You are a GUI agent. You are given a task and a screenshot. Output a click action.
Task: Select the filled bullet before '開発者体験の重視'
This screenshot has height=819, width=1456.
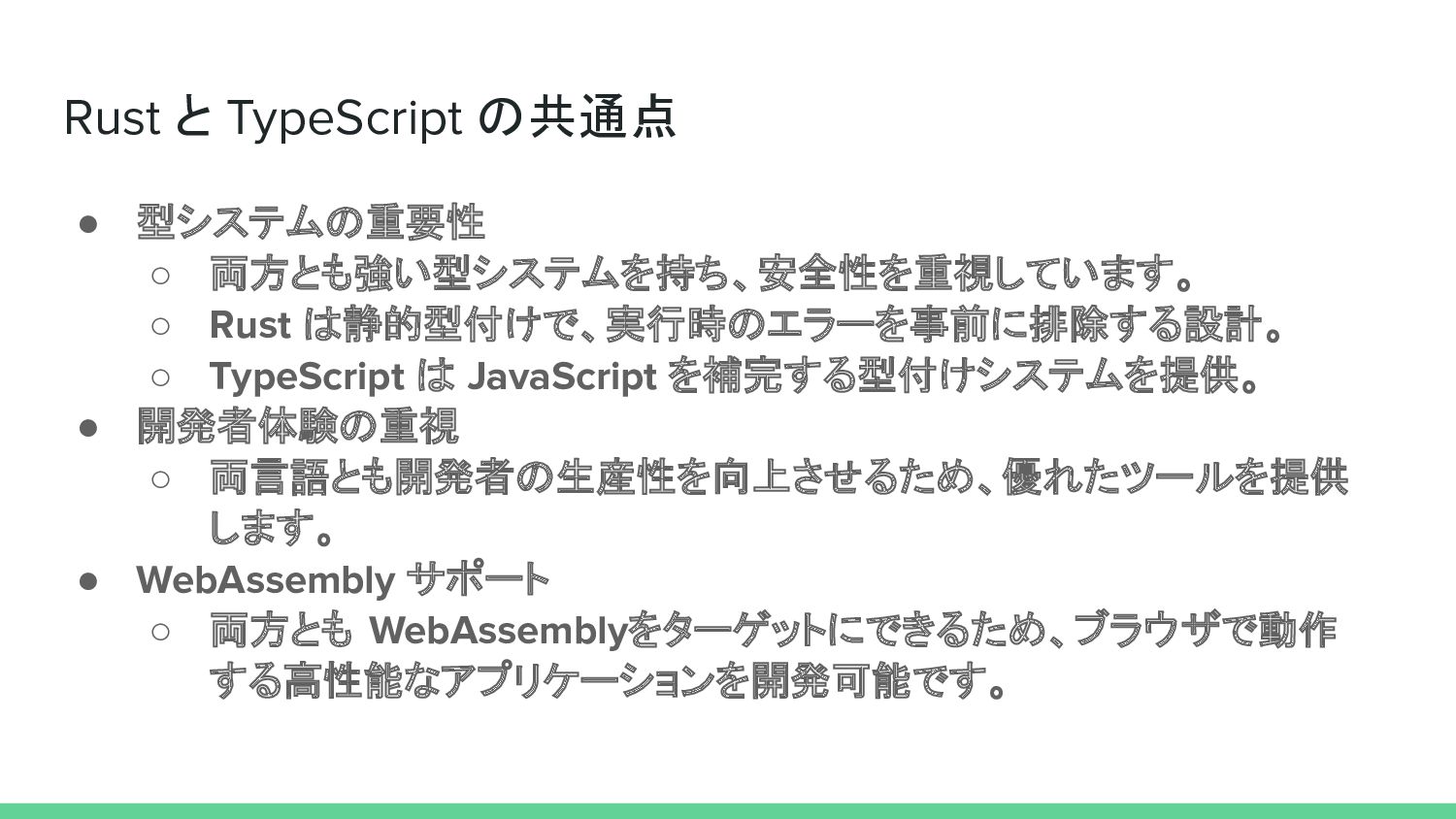88,428
